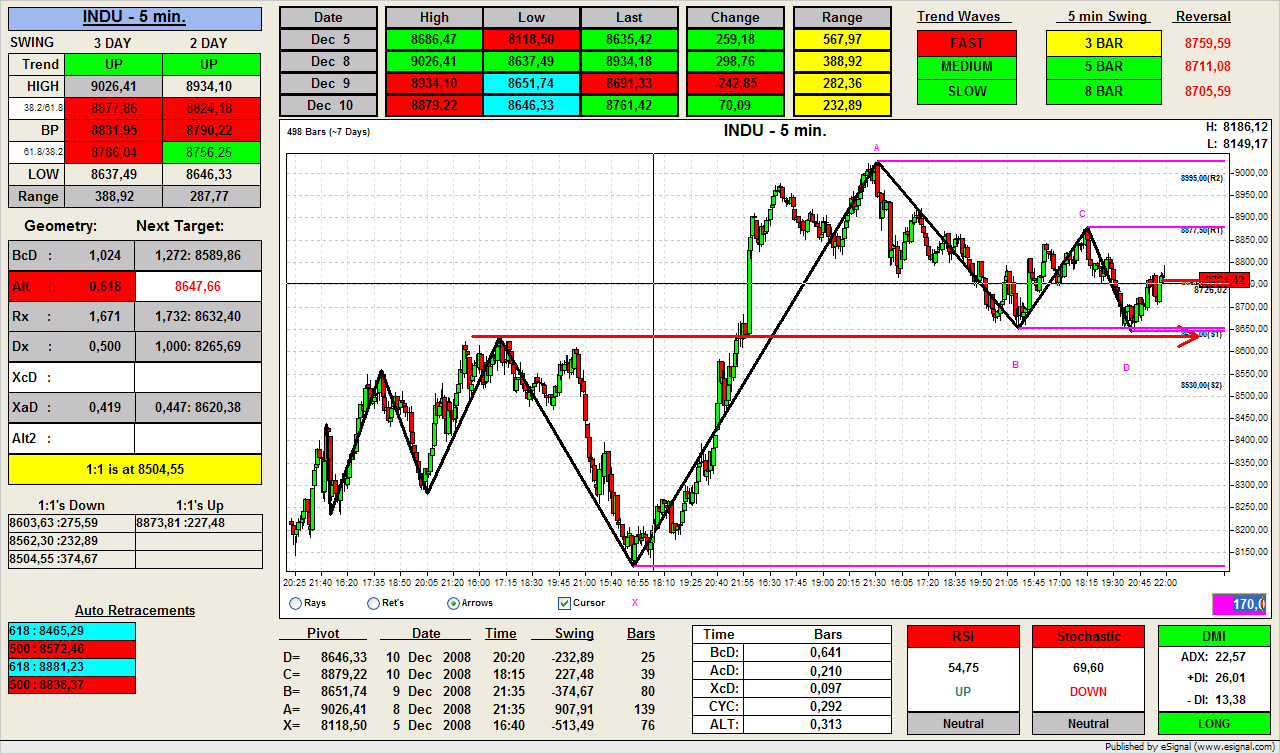
Task: Click the red RSI indicator header
Action: click(x=963, y=636)
